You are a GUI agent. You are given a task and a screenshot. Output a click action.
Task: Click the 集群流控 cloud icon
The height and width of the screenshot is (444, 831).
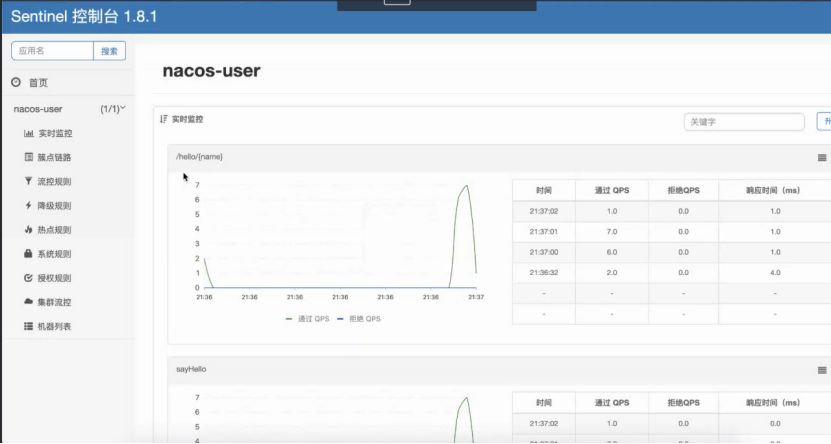coord(29,302)
